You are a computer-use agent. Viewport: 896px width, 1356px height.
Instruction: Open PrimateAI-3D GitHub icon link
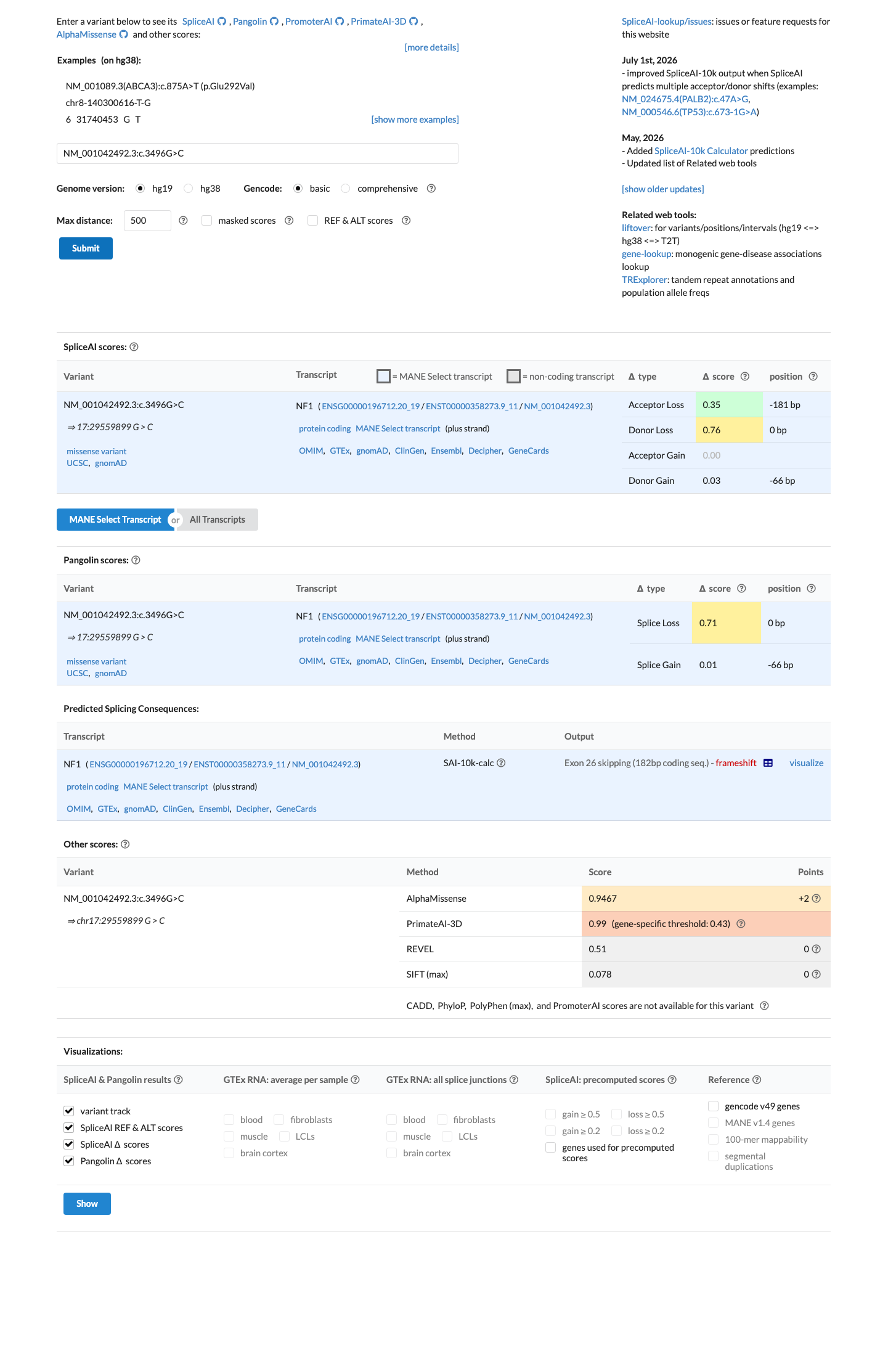coord(414,22)
